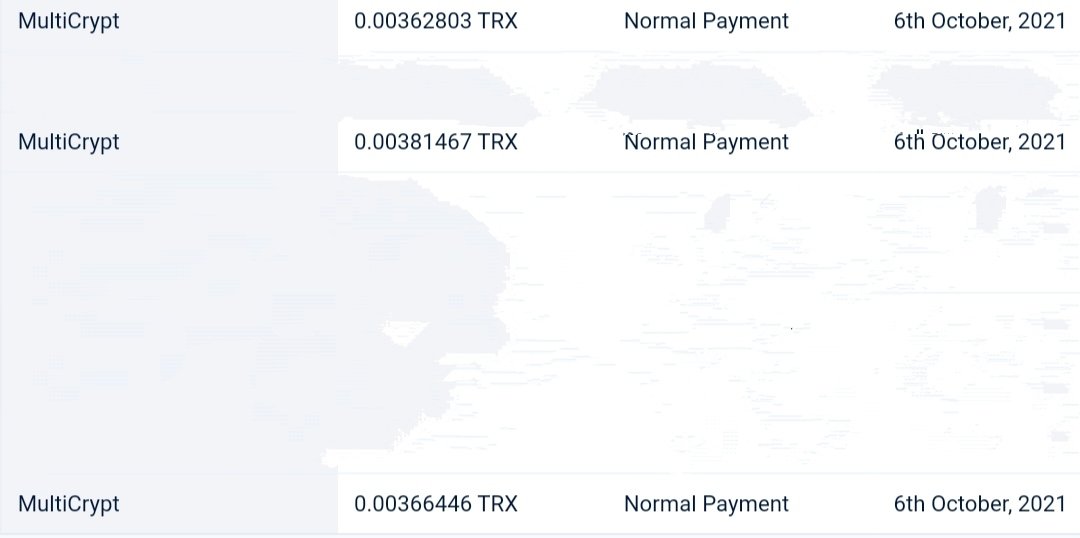Click the large erased area above the 0.00366446 row

pyautogui.click(x=540, y=322)
